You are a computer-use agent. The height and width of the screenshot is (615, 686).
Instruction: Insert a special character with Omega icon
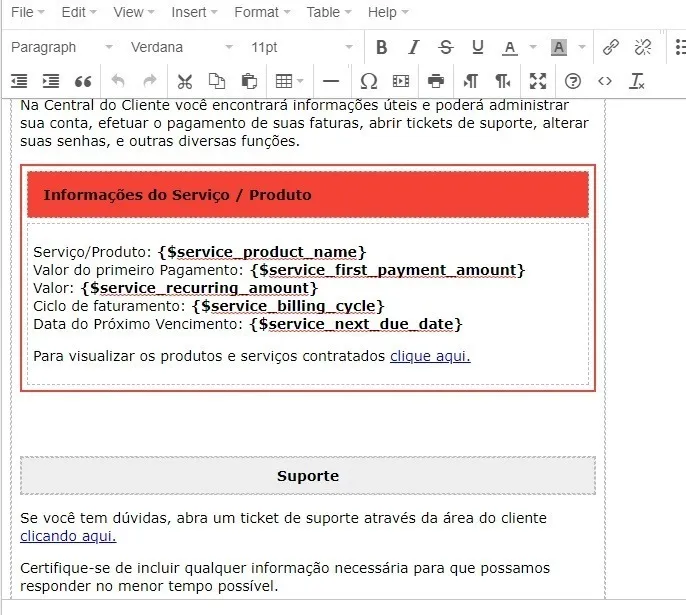tap(368, 81)
